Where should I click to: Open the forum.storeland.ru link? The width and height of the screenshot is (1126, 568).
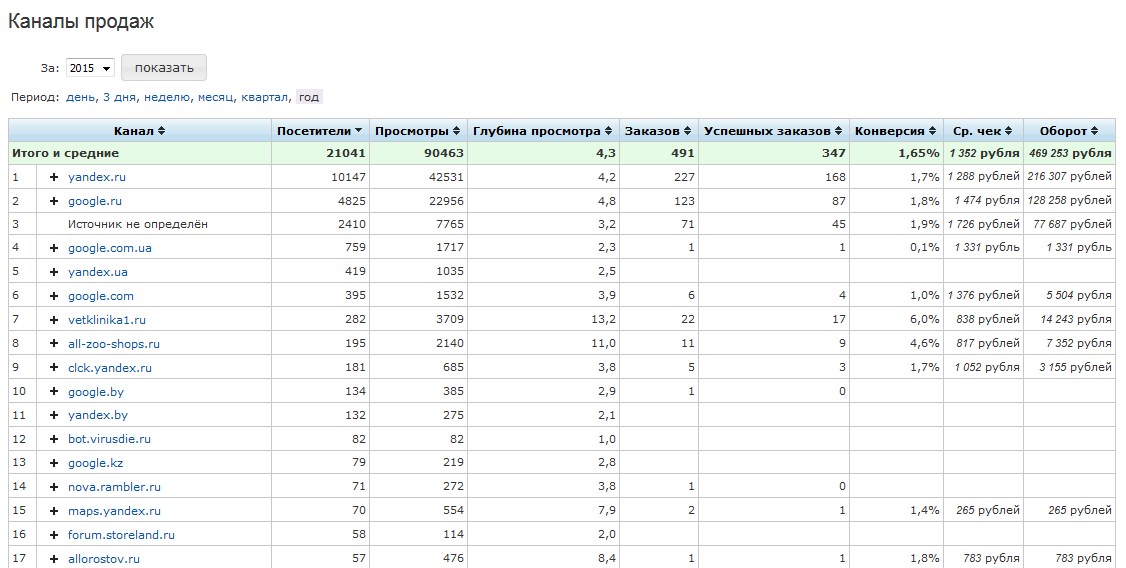click(x=121, y=535)
